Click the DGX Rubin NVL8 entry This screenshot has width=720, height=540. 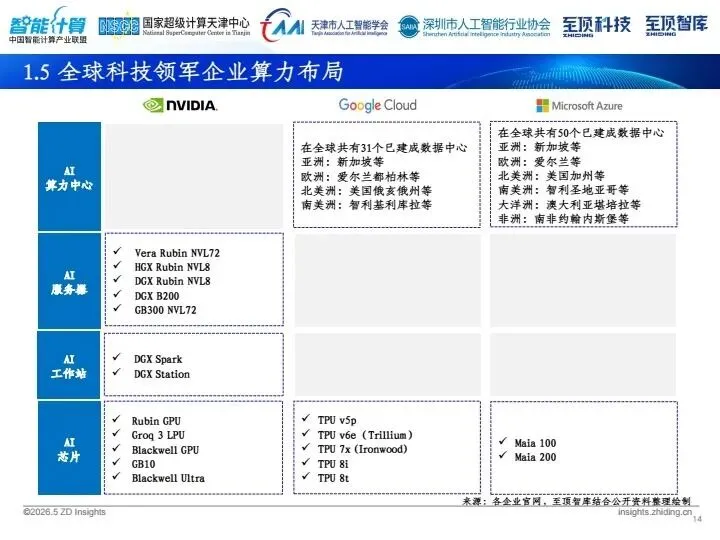click(172, 281)
